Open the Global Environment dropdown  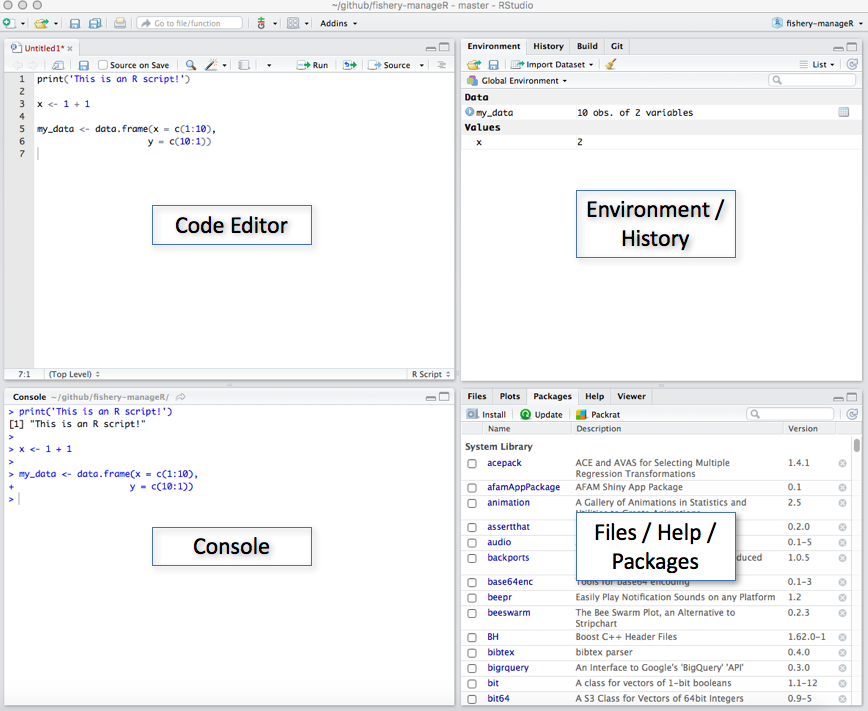[x=523, y=81]
